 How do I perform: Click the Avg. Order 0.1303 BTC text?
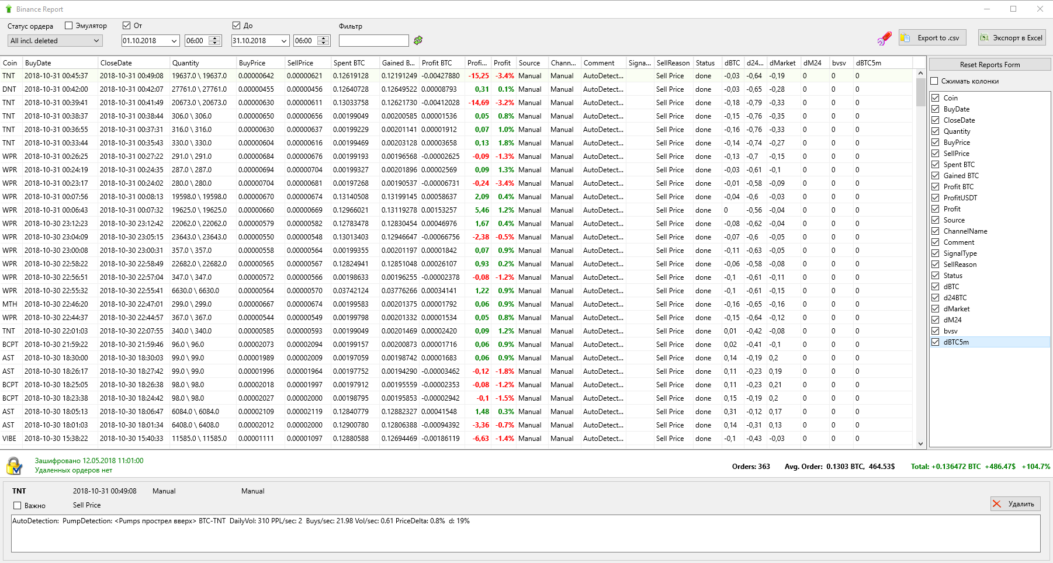pyautogui.click(x=840, y=466)
